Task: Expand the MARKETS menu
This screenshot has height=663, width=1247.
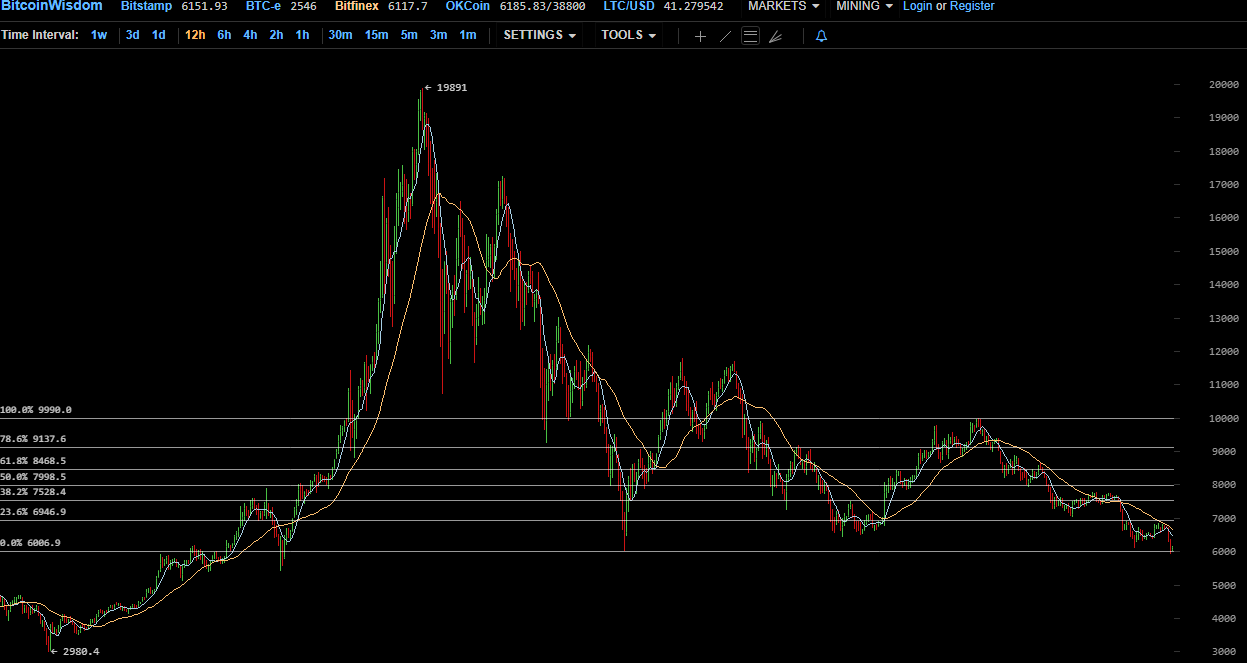Action: (x=783, y=6)
